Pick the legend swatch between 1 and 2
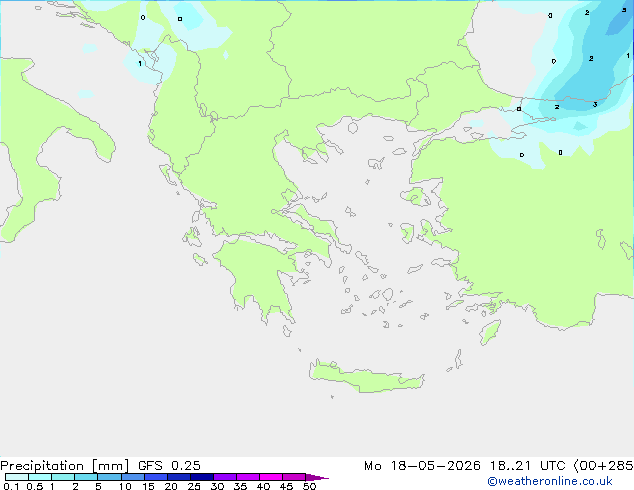The height and width of the screenshot is (490, 634). 63,477
